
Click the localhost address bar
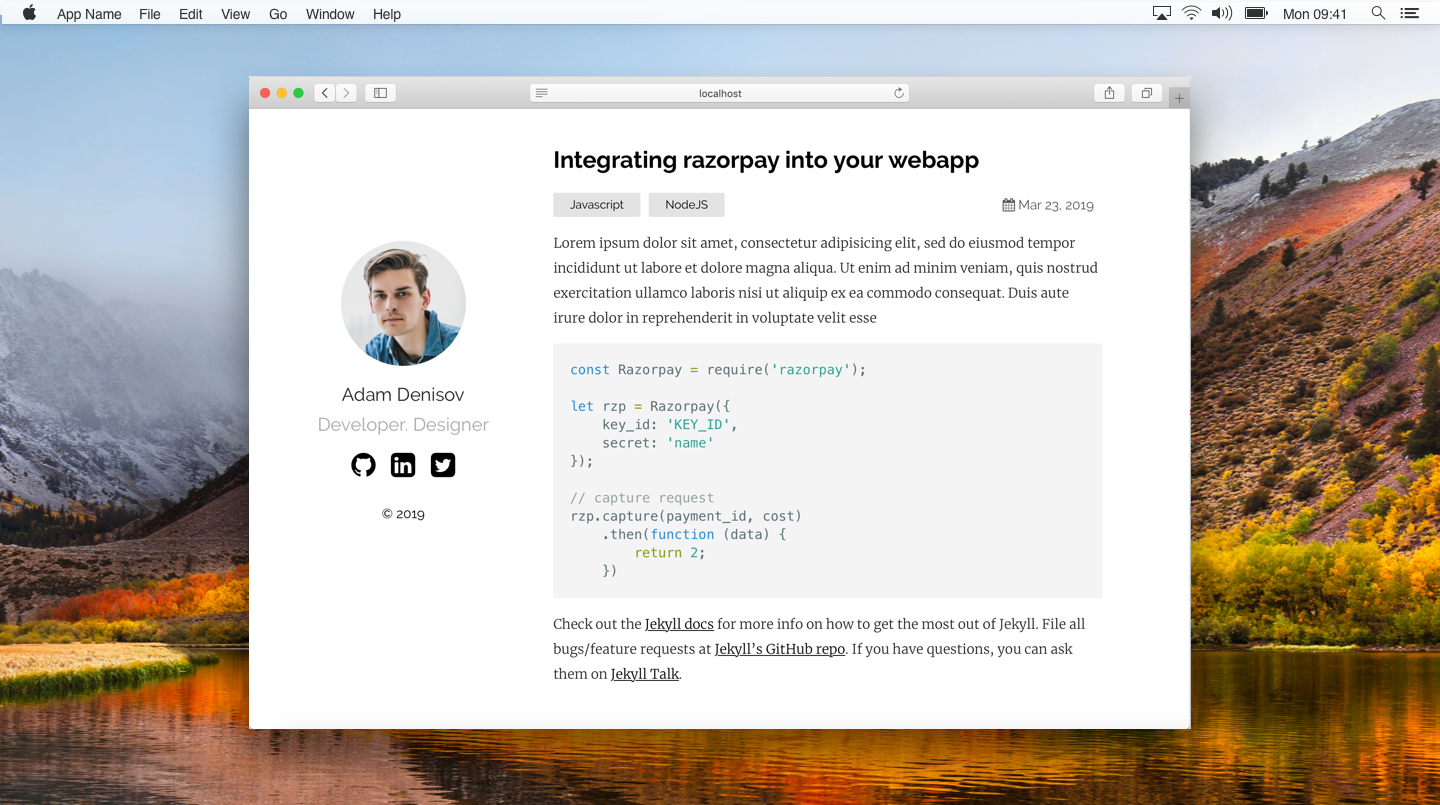[720, 93]
